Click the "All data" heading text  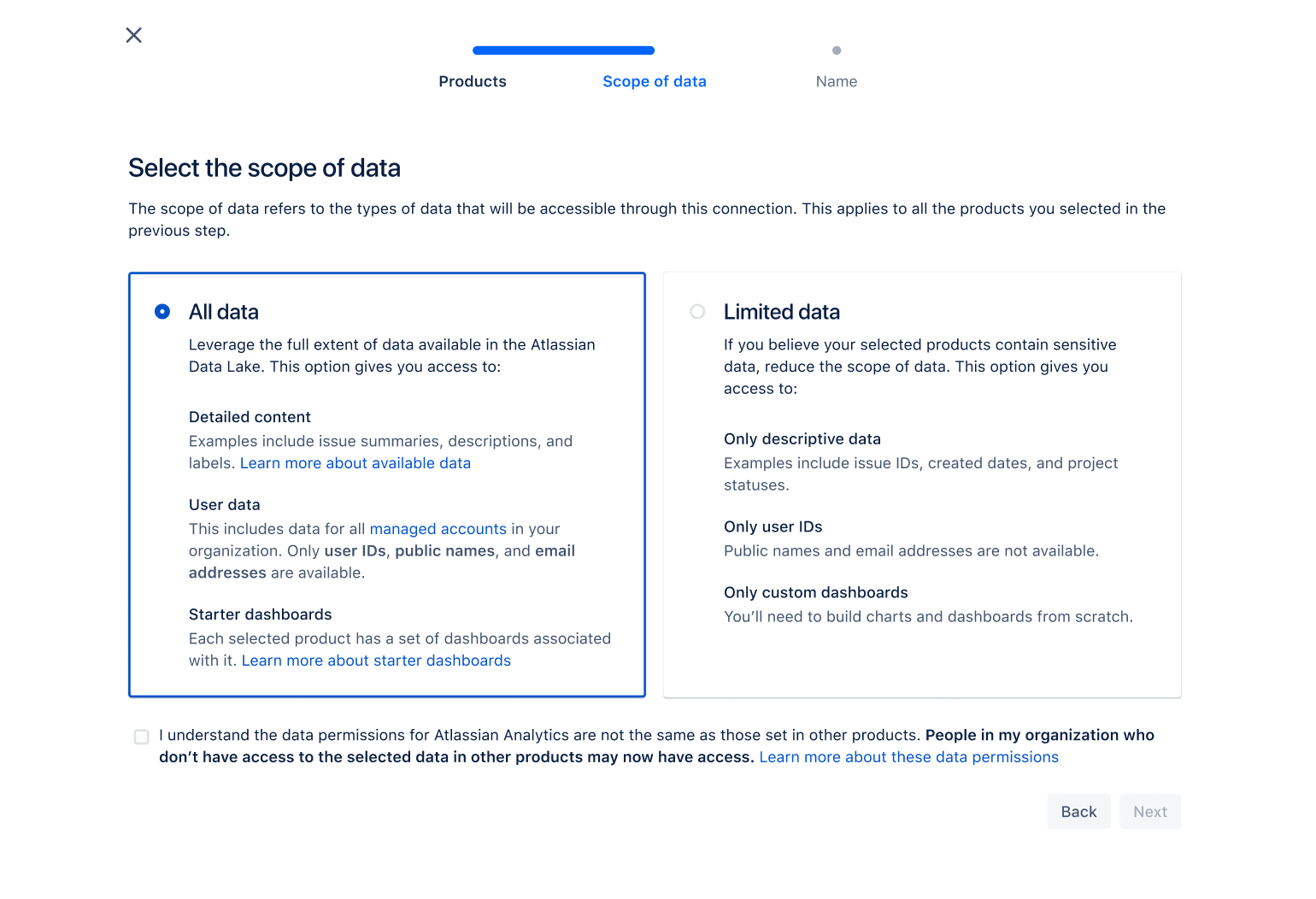(224, 312)
